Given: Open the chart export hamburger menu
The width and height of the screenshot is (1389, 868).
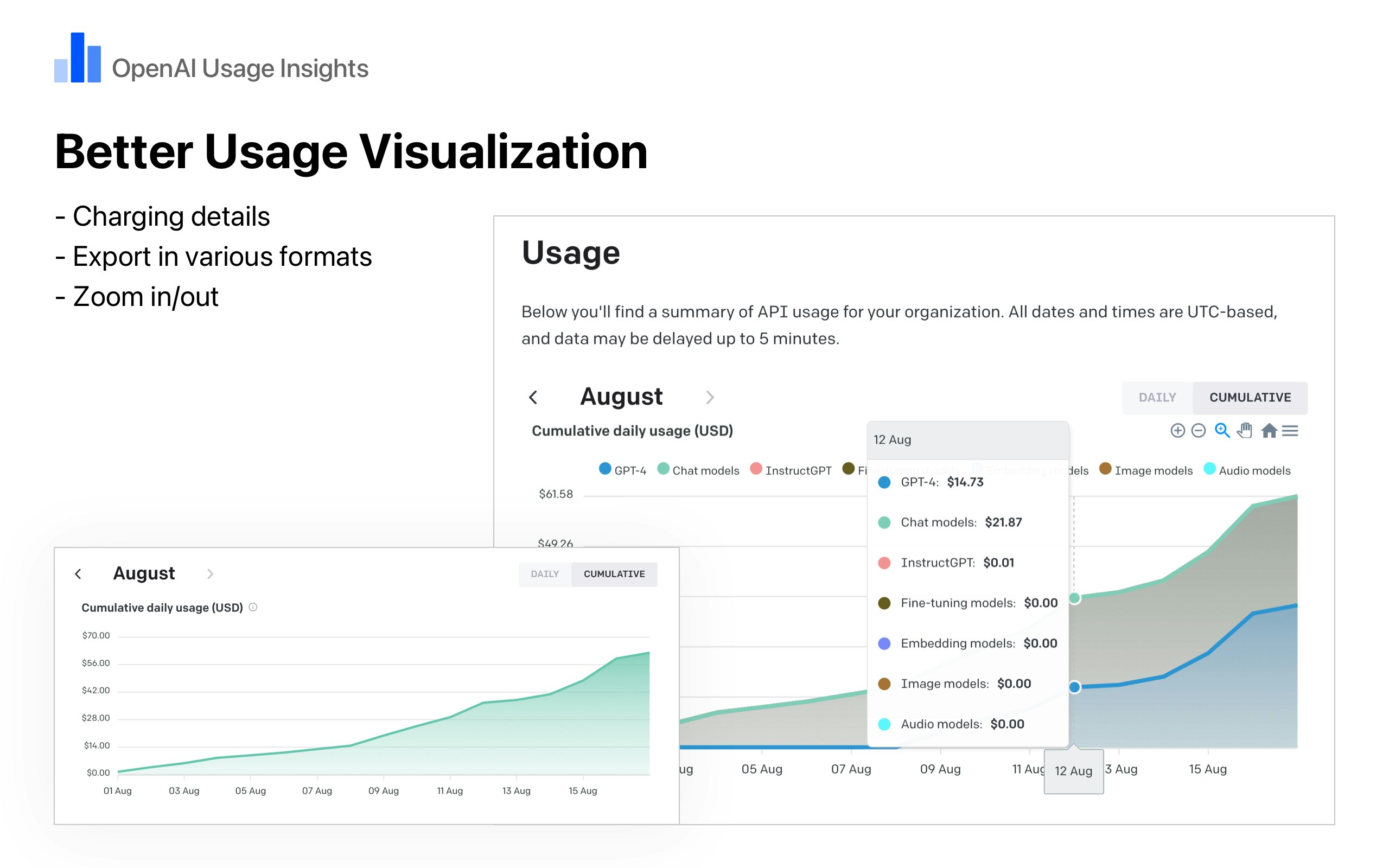Looking at the screenshot, I should (x=1290, y=431).
